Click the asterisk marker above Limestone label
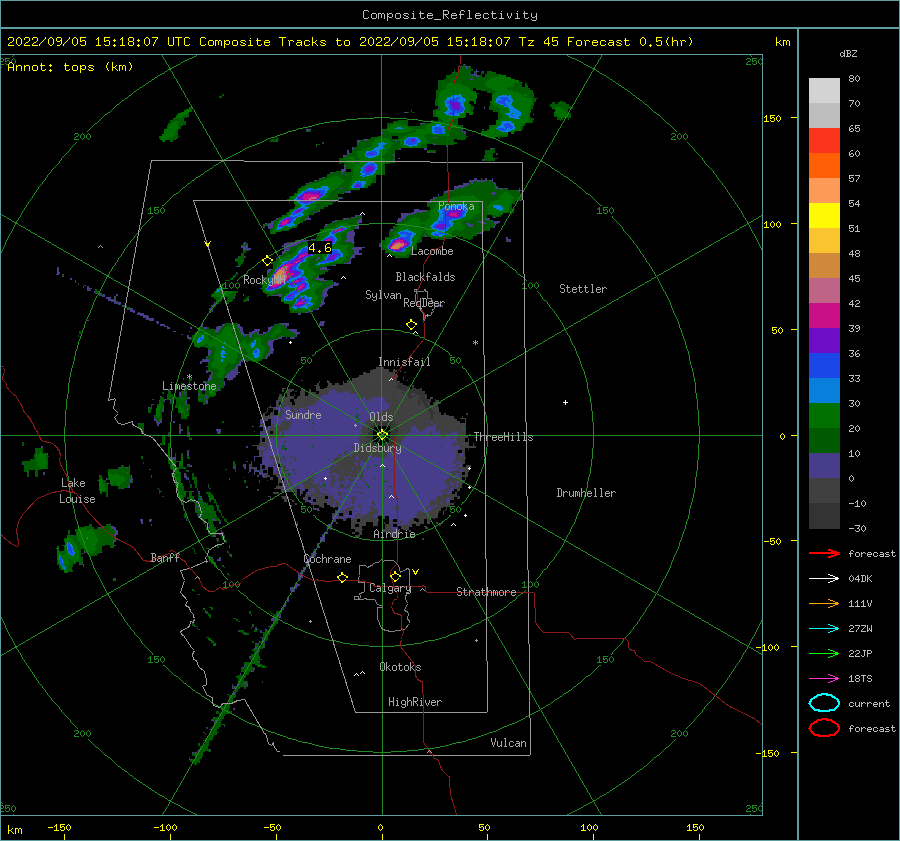Screen dimensions: 900x841 click(x=189, y=377)
